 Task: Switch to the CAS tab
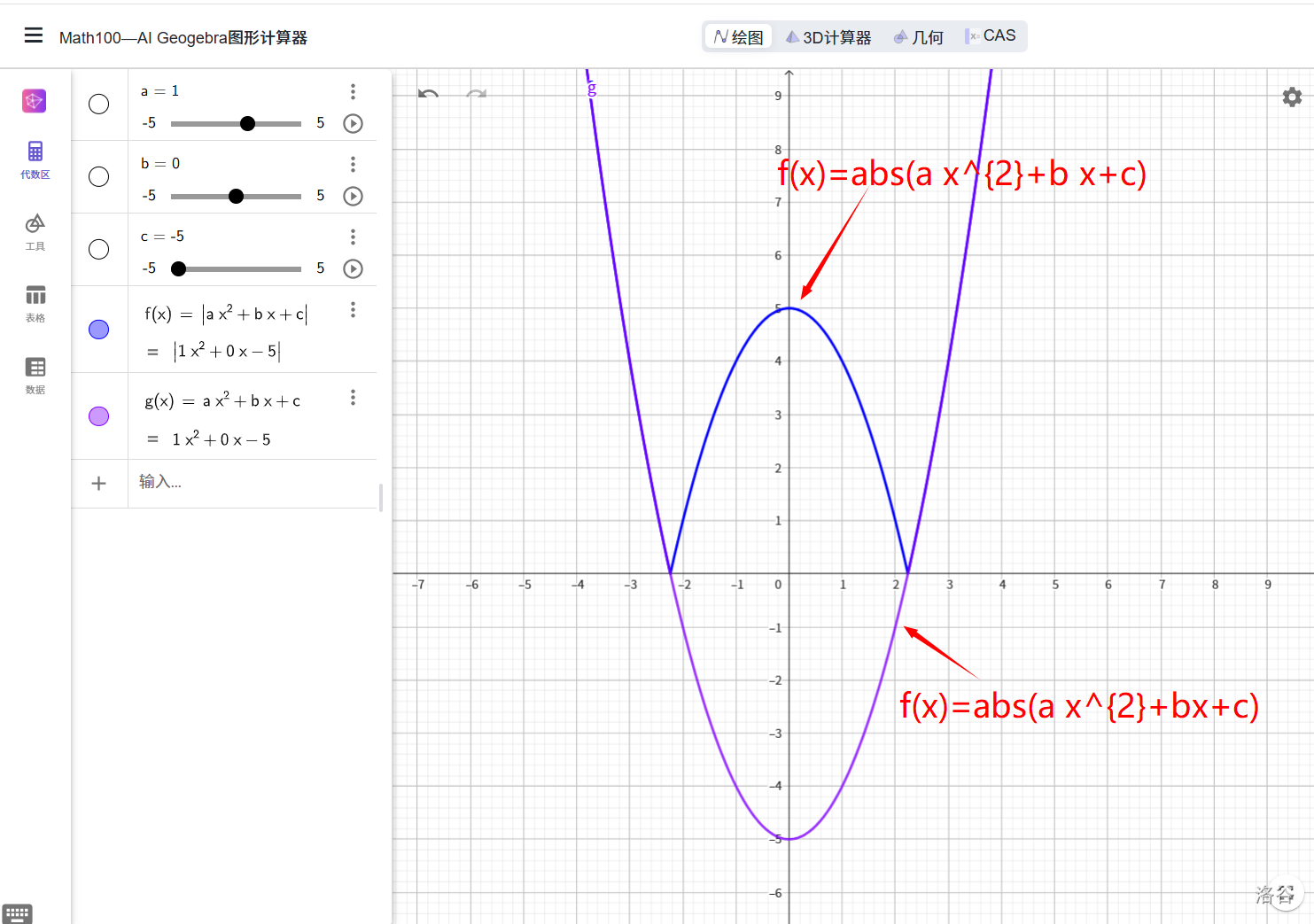(x=991, y=36)
